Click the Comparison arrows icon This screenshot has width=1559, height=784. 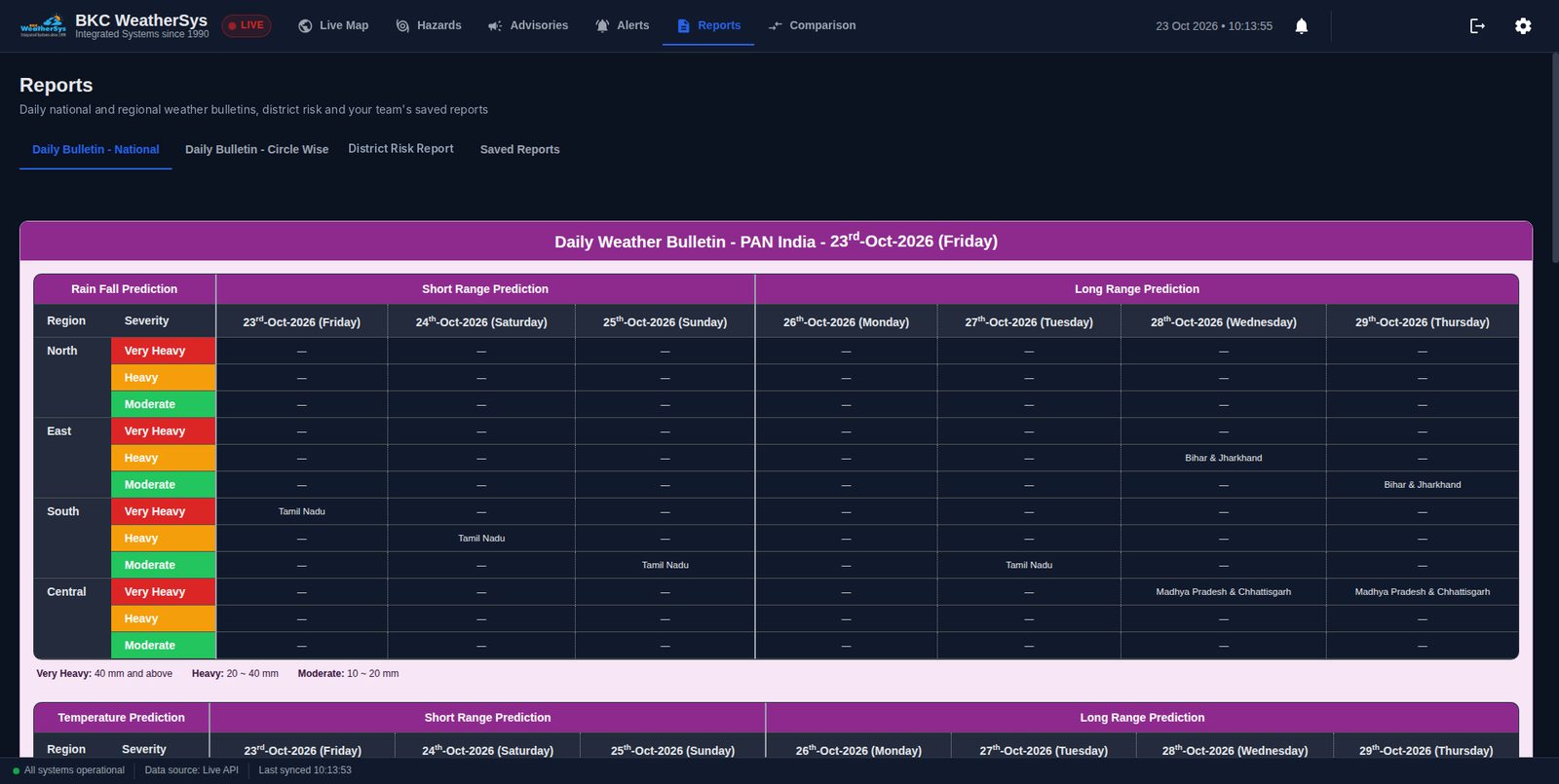point(775,26)
